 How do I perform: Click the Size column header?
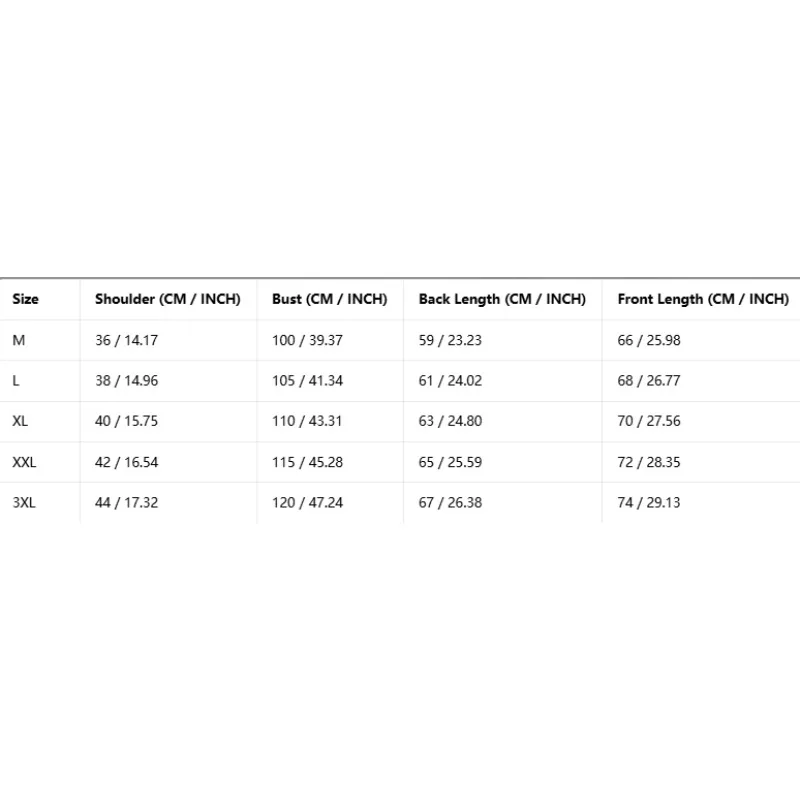click(x=26, y=299)
